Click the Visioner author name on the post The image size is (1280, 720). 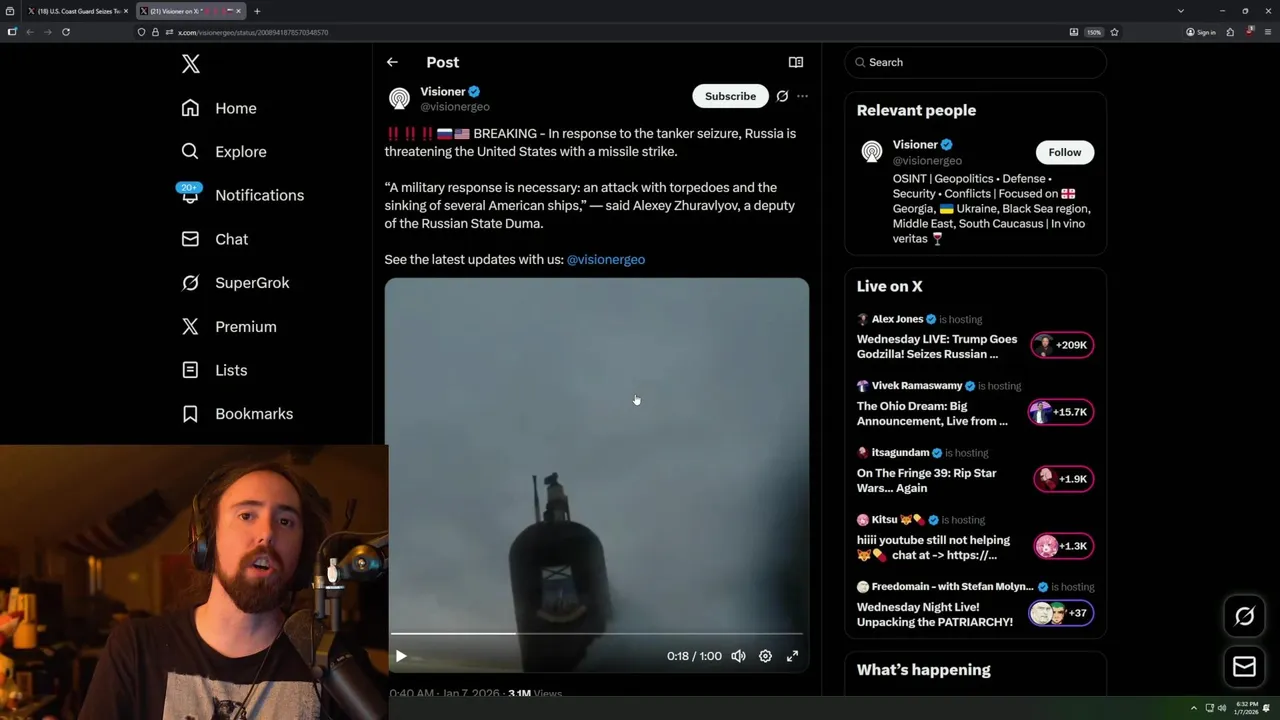click(x=443, y=91)
